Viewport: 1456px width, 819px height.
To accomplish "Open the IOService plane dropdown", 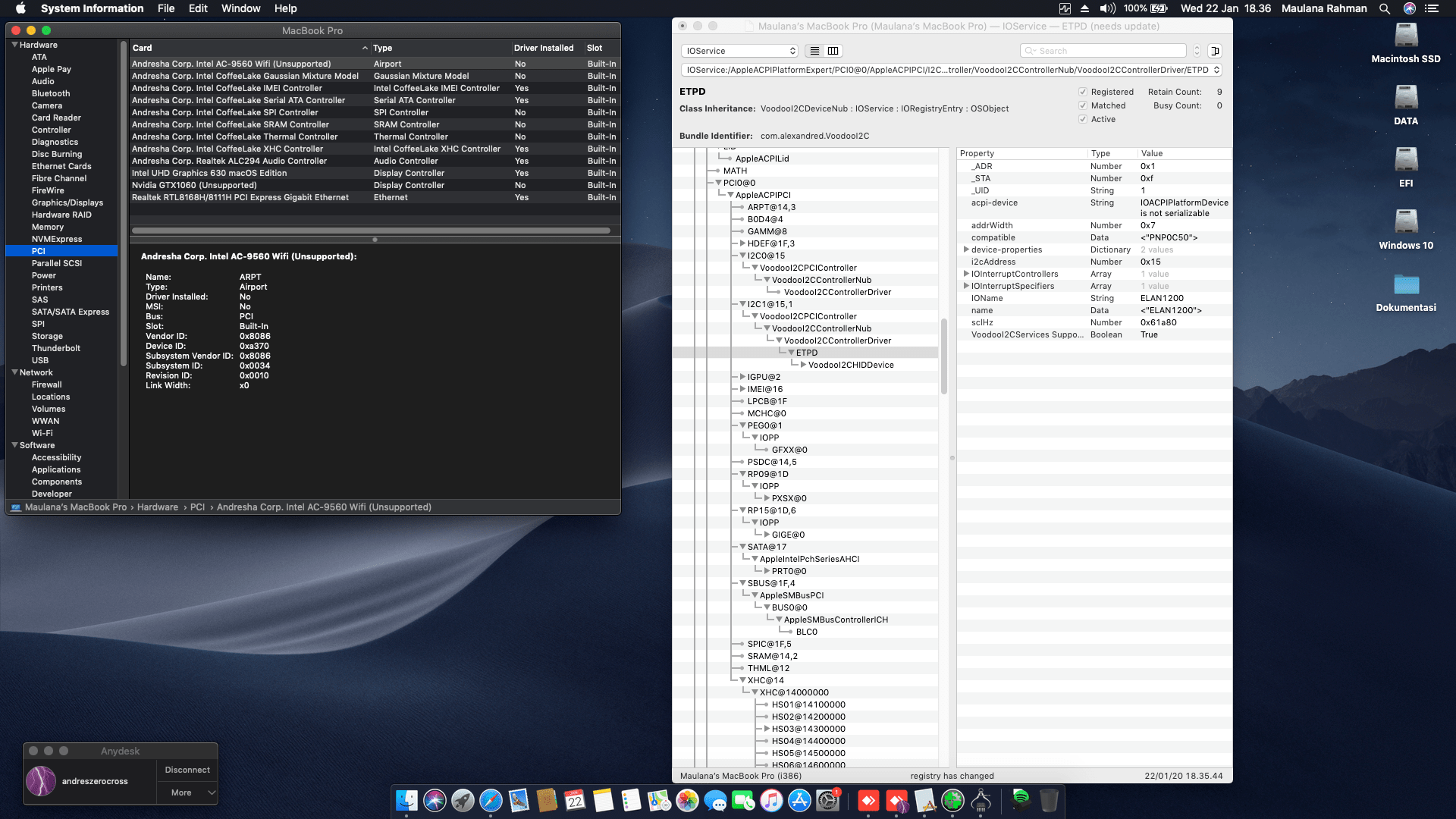I will point(739,51).
